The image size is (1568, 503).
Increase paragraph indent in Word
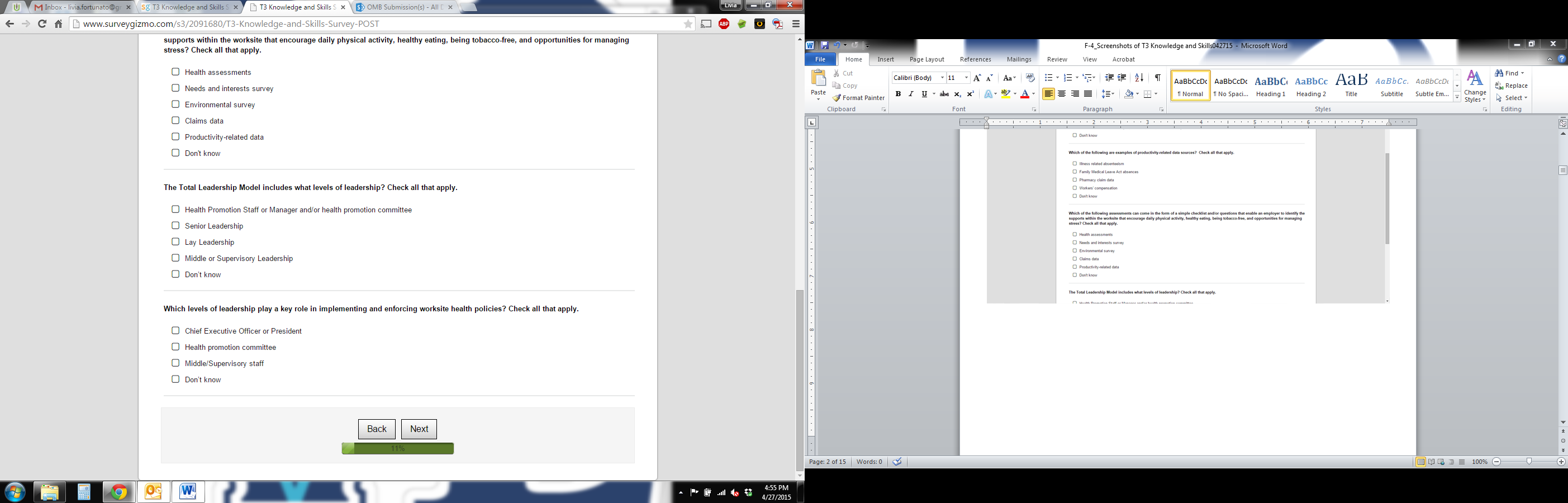click(1122, 78)
